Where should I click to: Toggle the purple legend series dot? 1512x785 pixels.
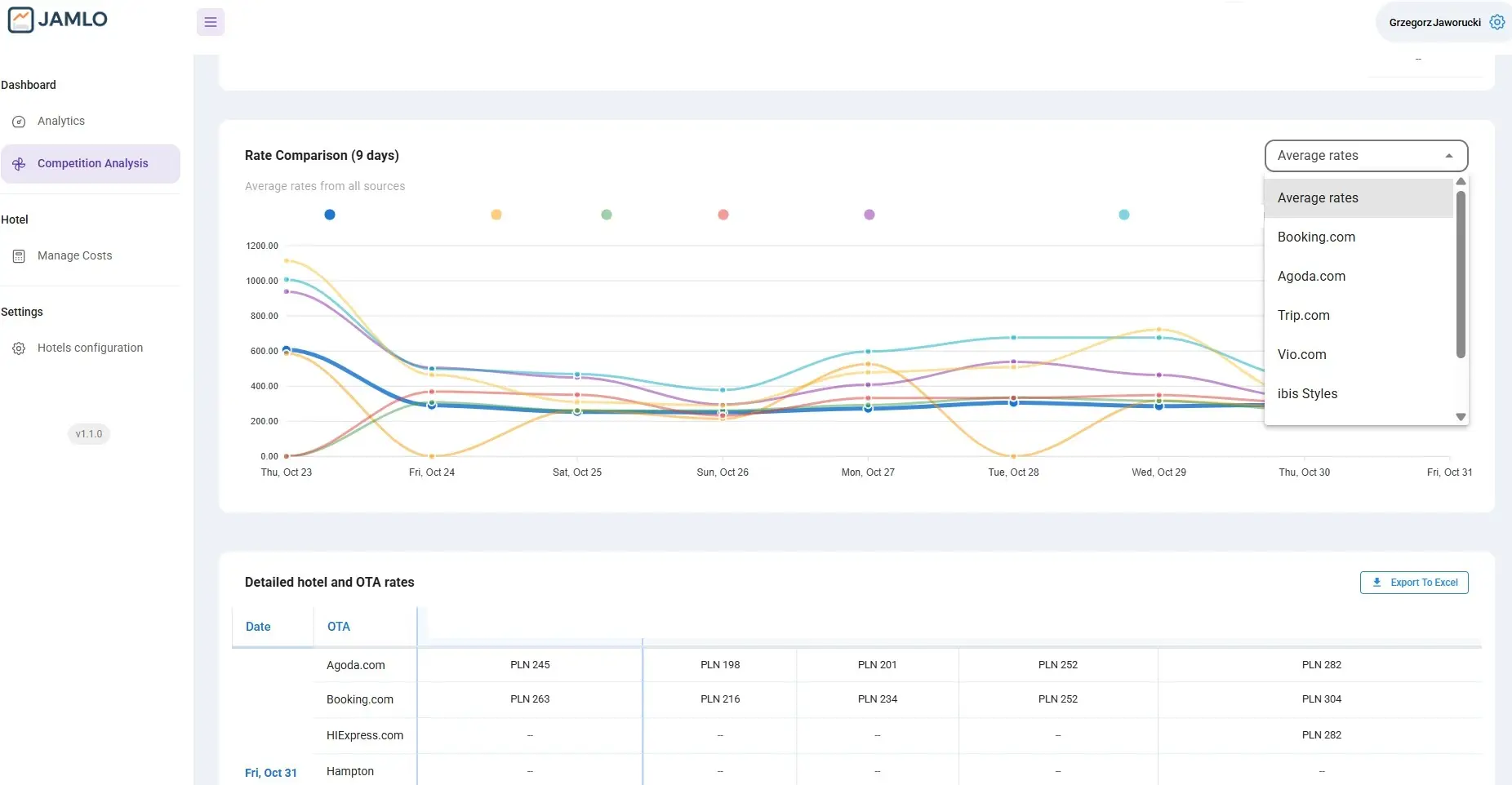tap(869, 215)
